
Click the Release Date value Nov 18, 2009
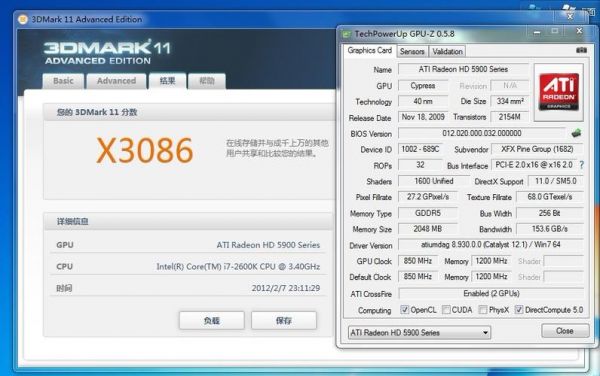click(423, 117)
